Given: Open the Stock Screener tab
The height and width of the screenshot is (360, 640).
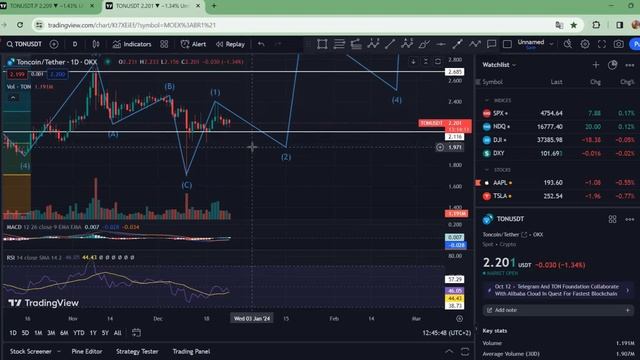Looking at the screenshot, I should tap(31, 351).
